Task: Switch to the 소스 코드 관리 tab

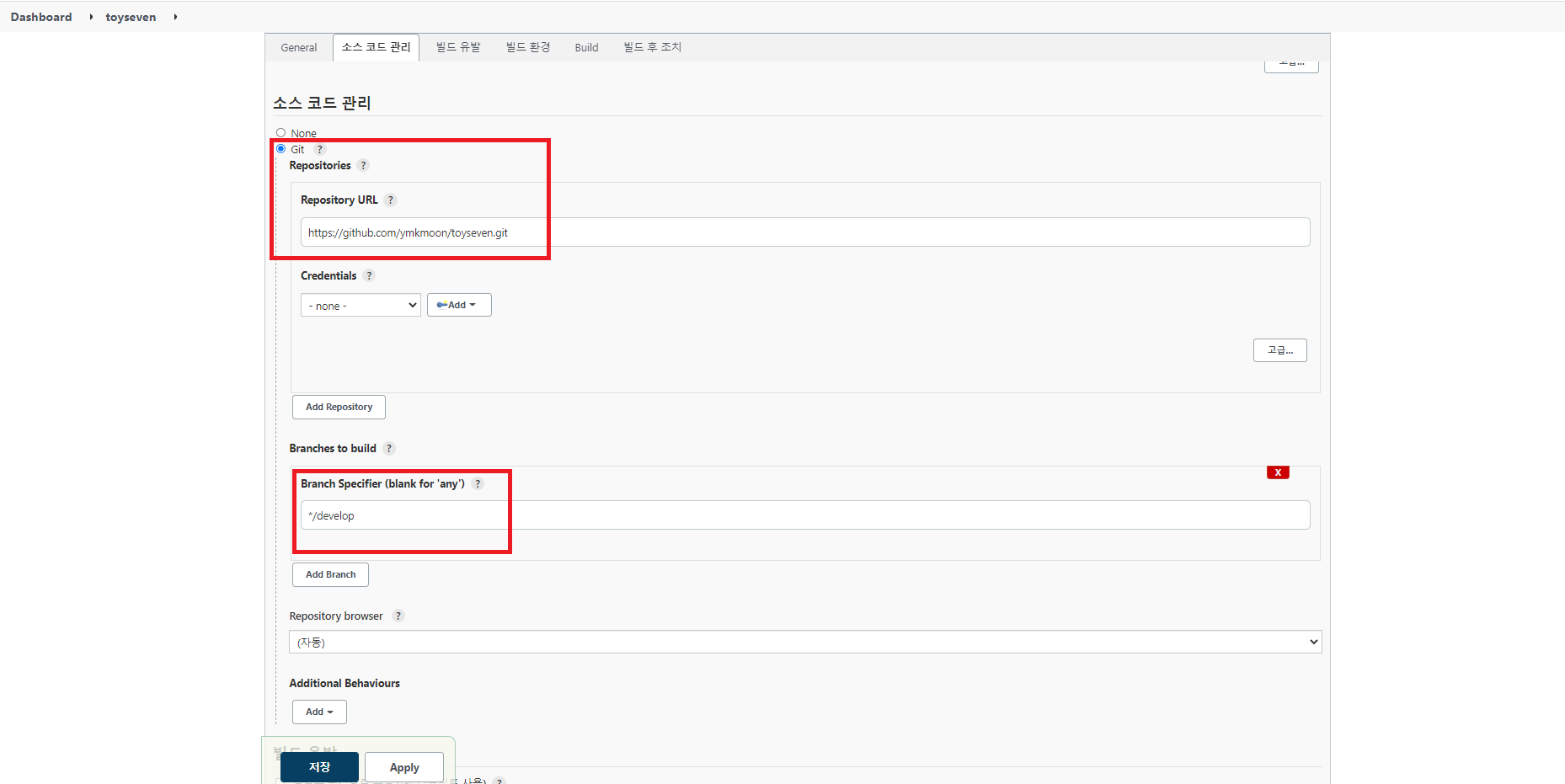Action: click(376, 47)
